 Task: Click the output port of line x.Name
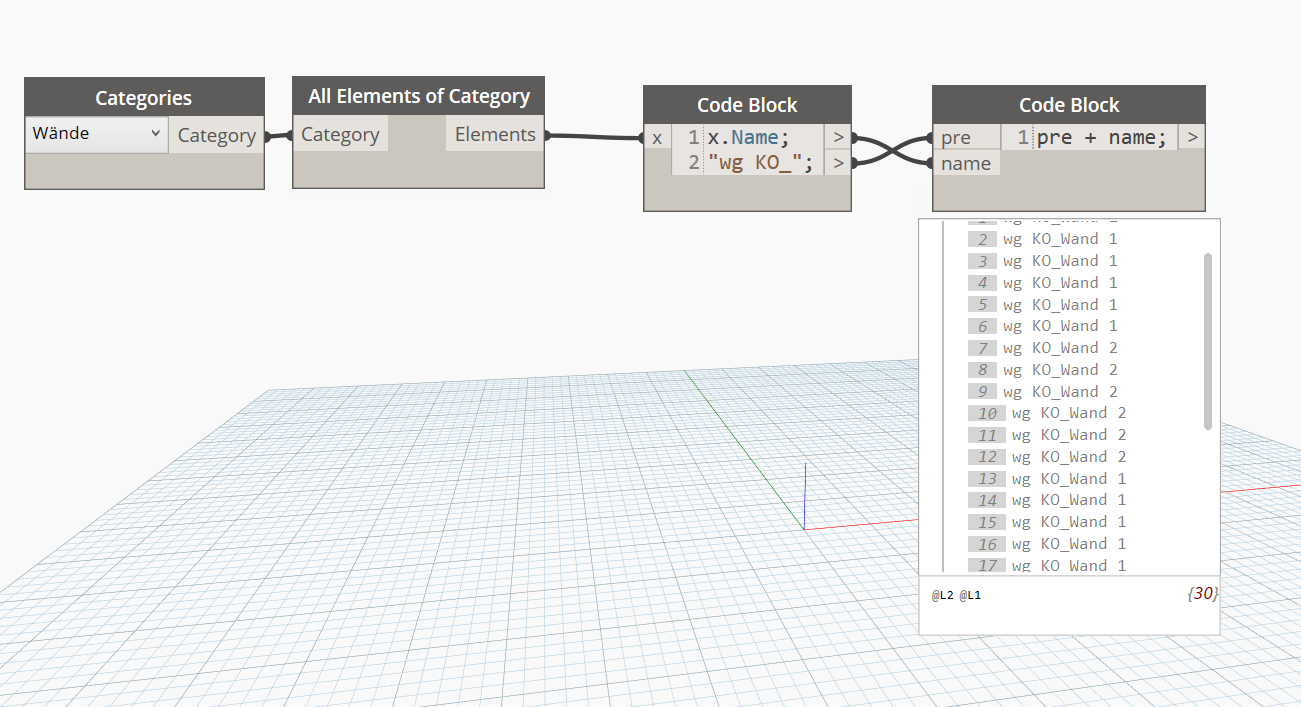click(838, 137)
